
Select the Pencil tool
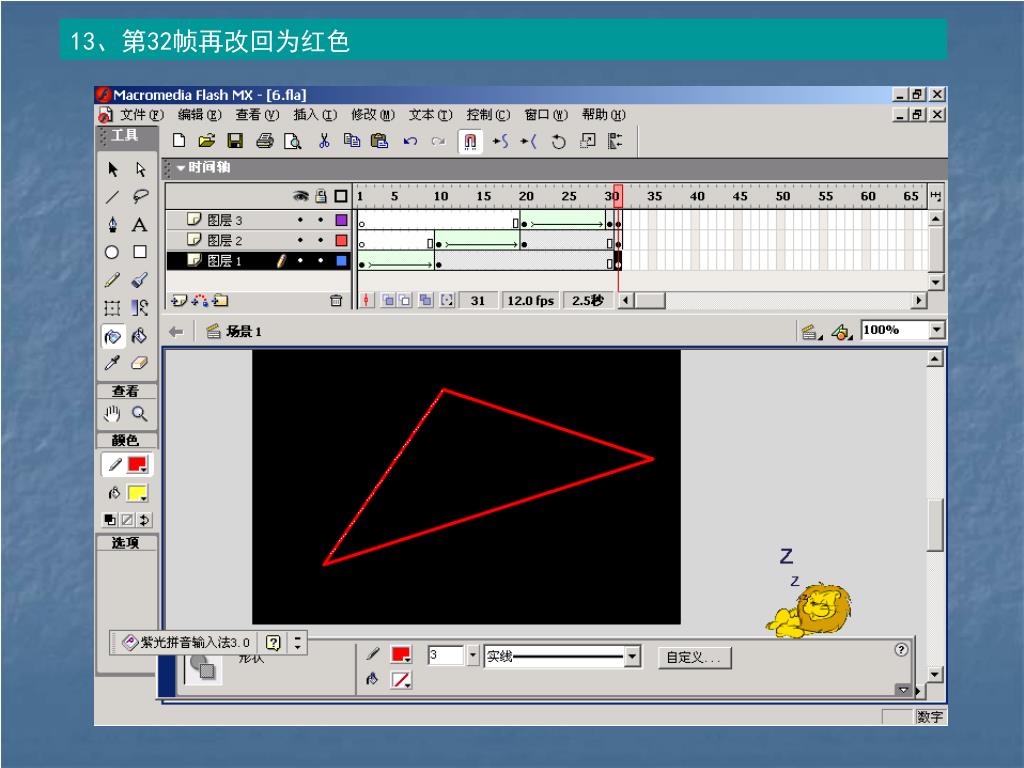(x=112, y=280)
